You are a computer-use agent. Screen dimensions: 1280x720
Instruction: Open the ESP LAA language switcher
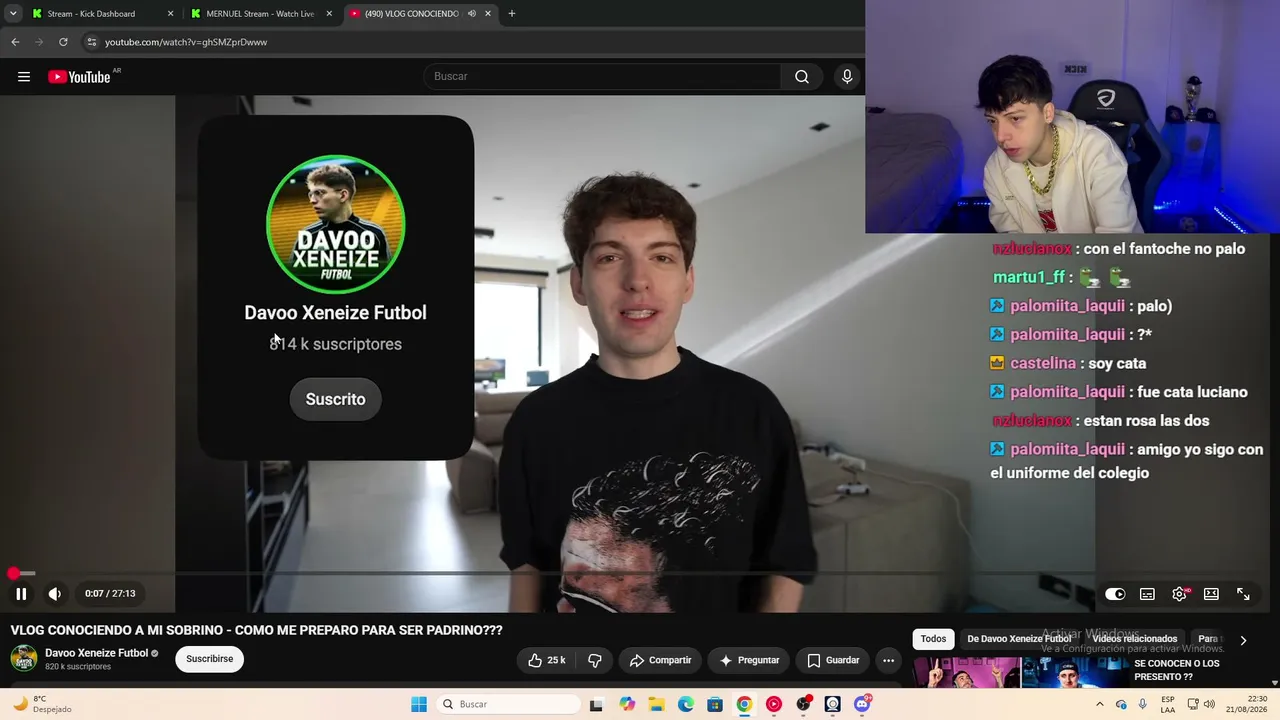[x=1168, y=704]
